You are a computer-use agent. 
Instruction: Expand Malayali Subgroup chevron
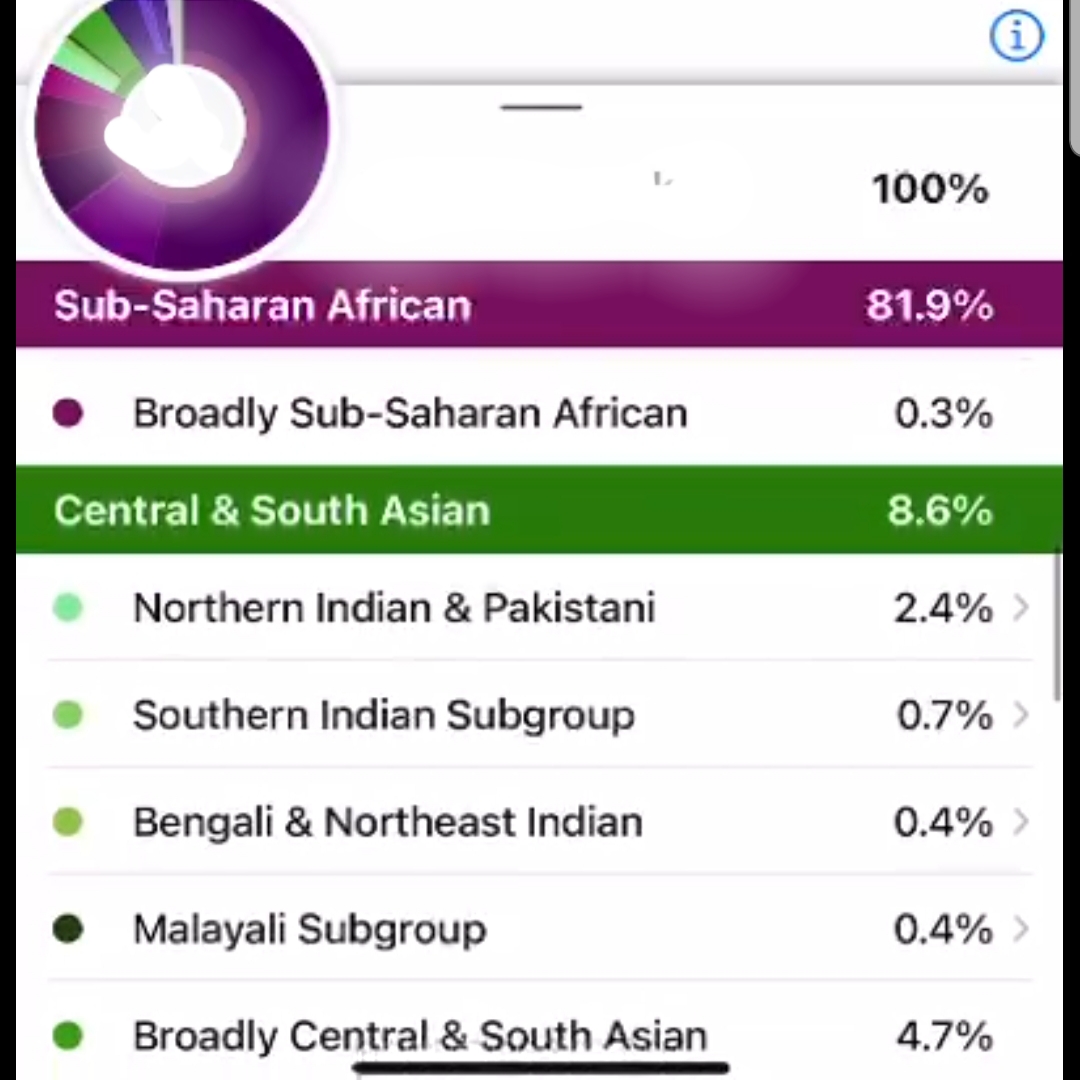tap(1021, 928)
